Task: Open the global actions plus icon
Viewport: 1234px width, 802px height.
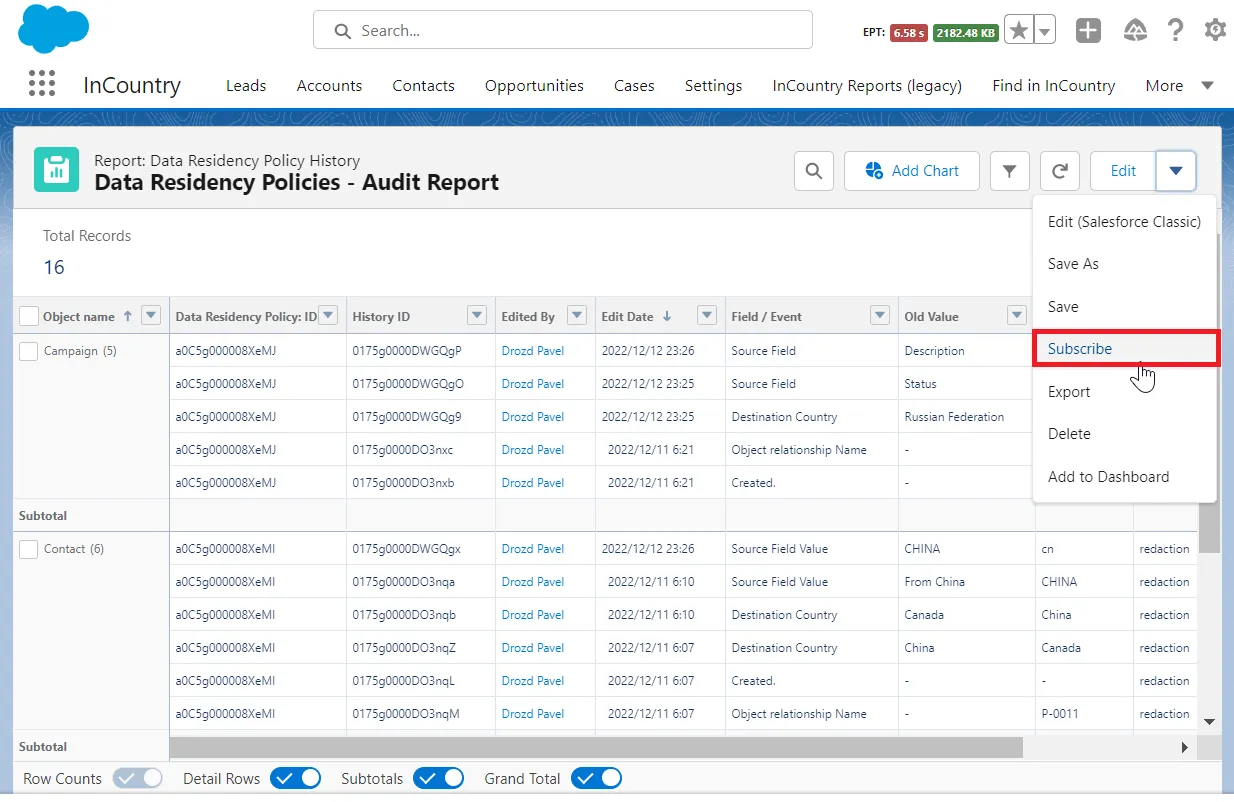Action: tap(1088, 31)
